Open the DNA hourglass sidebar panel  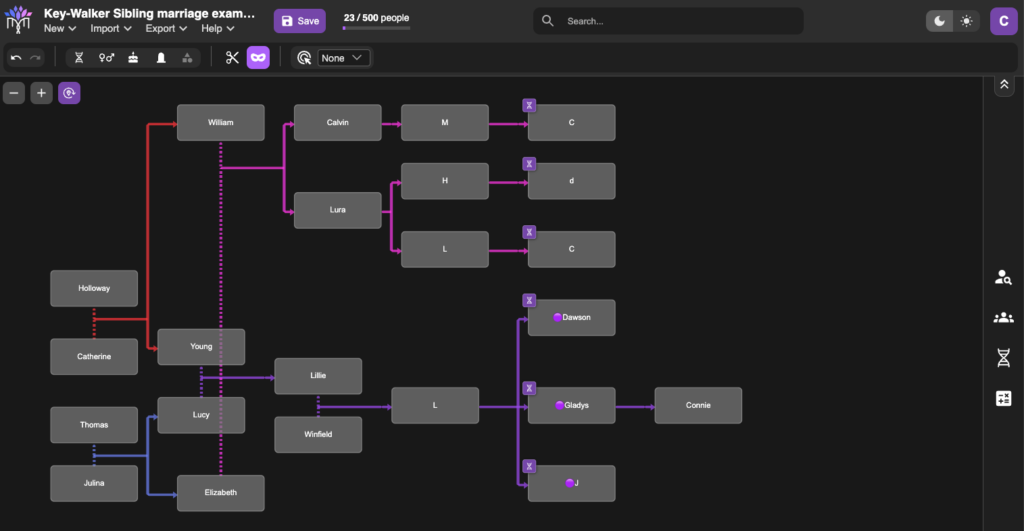pyautogui.click(x=1003, y=358)
